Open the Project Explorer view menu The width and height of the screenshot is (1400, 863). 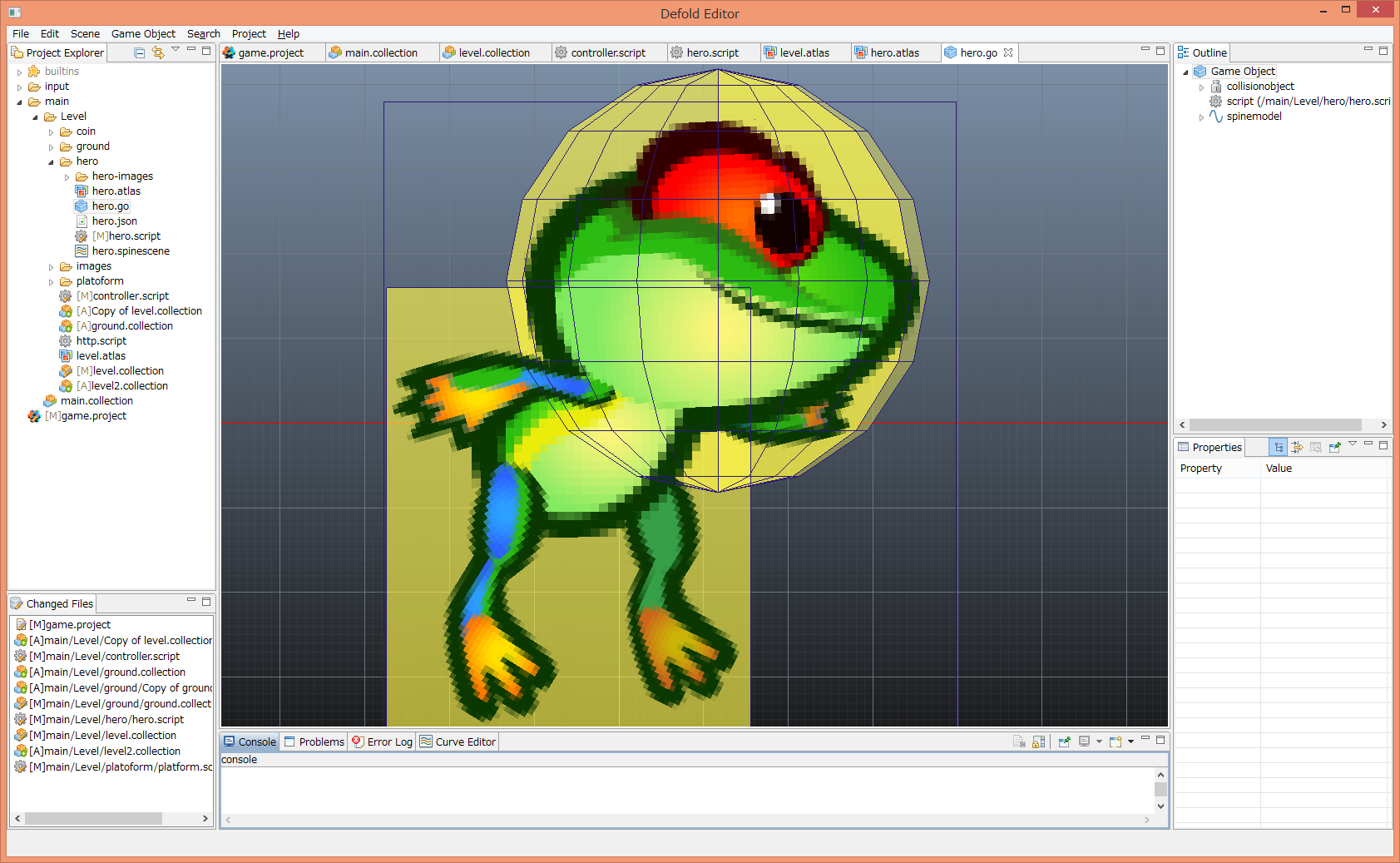coord(176,50)
